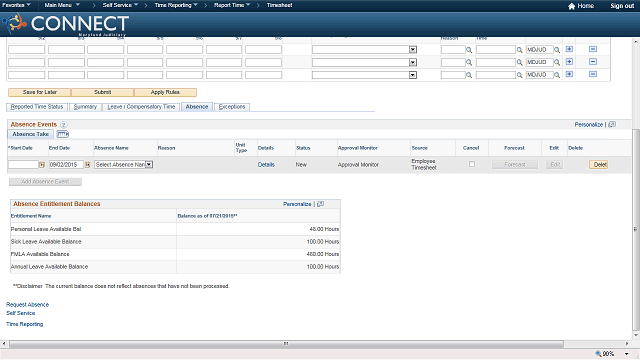Switch to the Summary tab
640x360 pixels.
pos(85,107)
